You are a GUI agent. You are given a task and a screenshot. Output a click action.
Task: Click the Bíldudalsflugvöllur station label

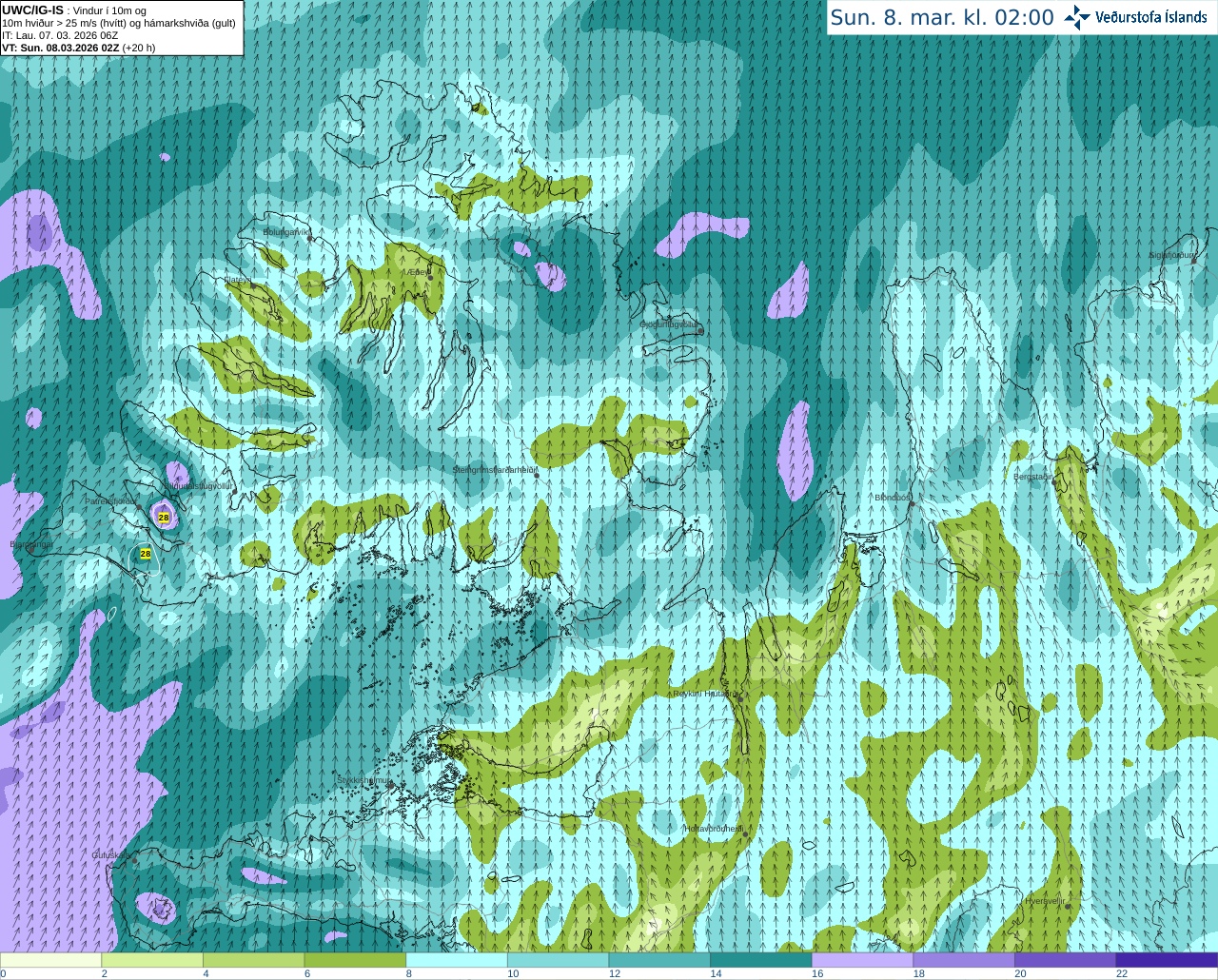point(199,485)
